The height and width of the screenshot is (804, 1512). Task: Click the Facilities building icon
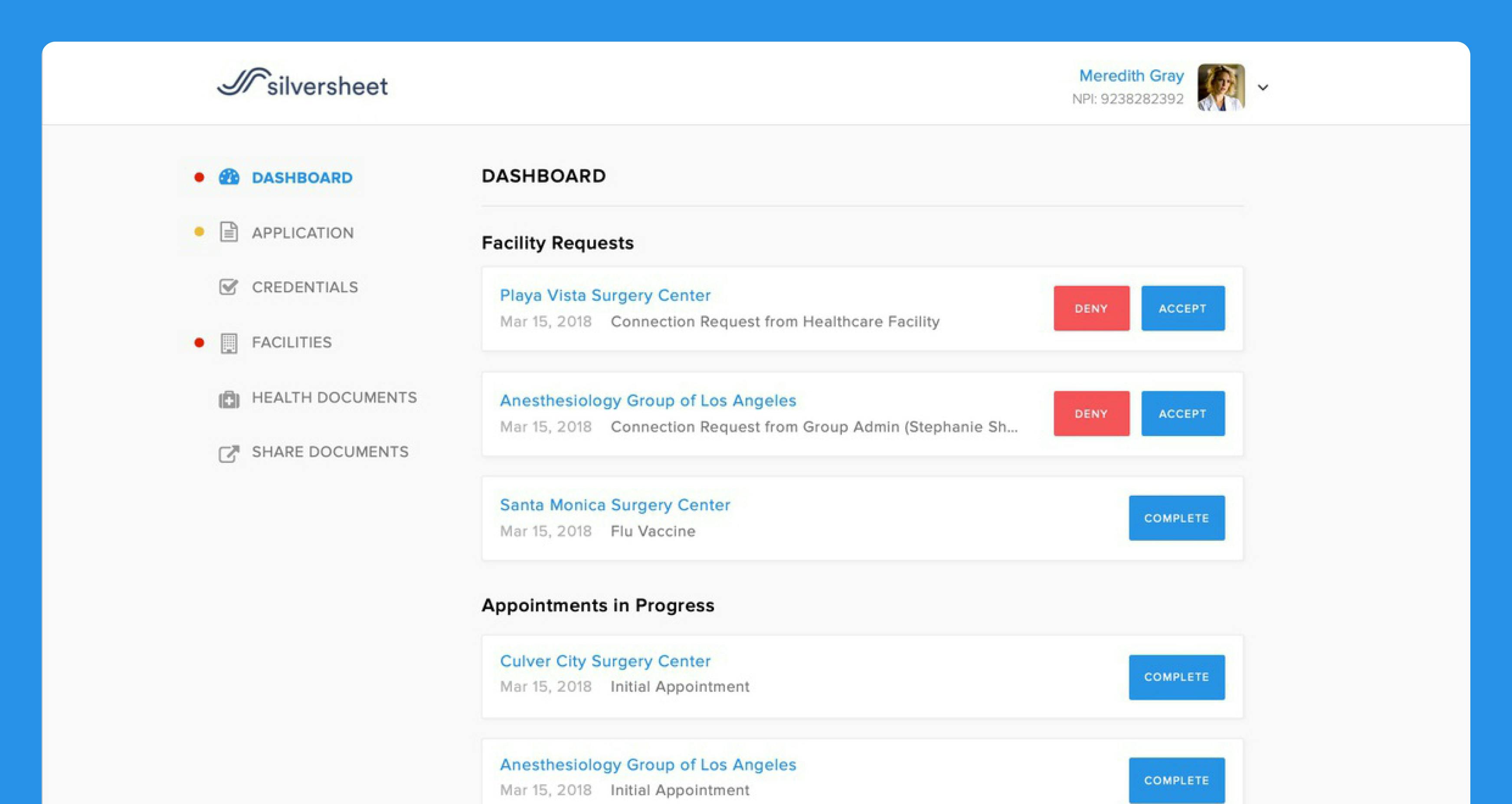[228, 343]
